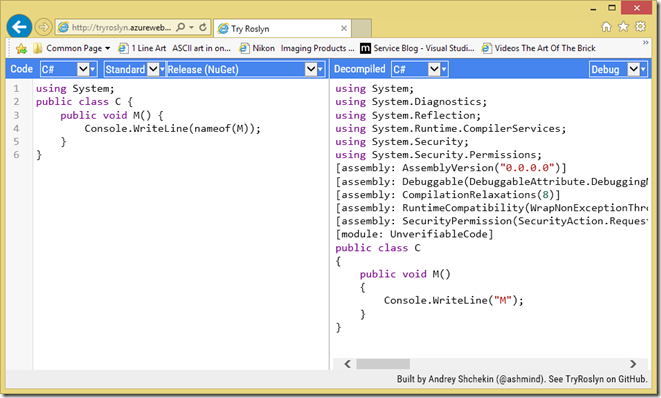Screen dimensions: 661x398
Task: Click the browser Back arrow button
Action: point(19,27)
